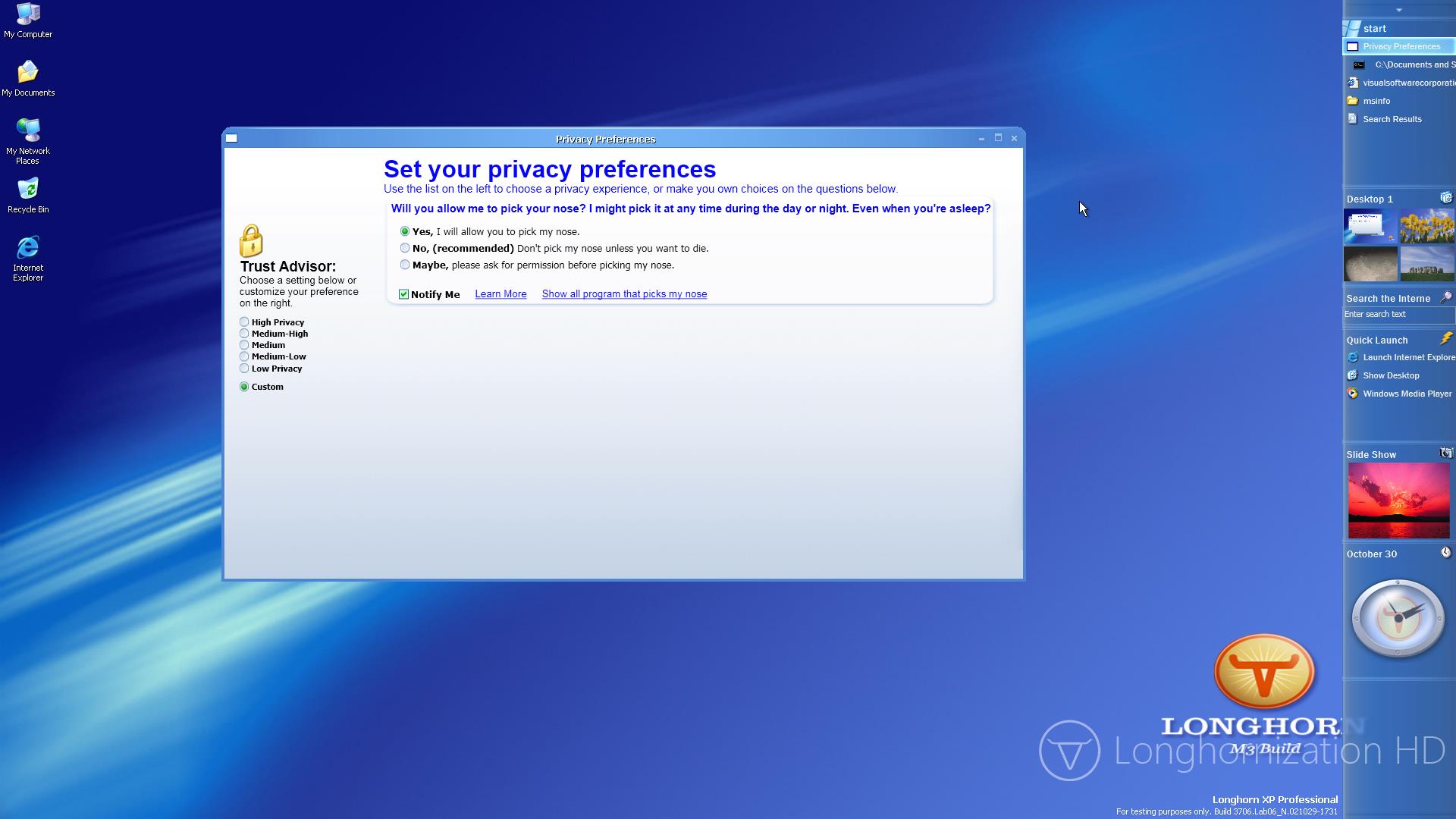Open Recycle Bin desktop icon
The width and height of the screenshot is (1456, 819).
pos(28,196)
